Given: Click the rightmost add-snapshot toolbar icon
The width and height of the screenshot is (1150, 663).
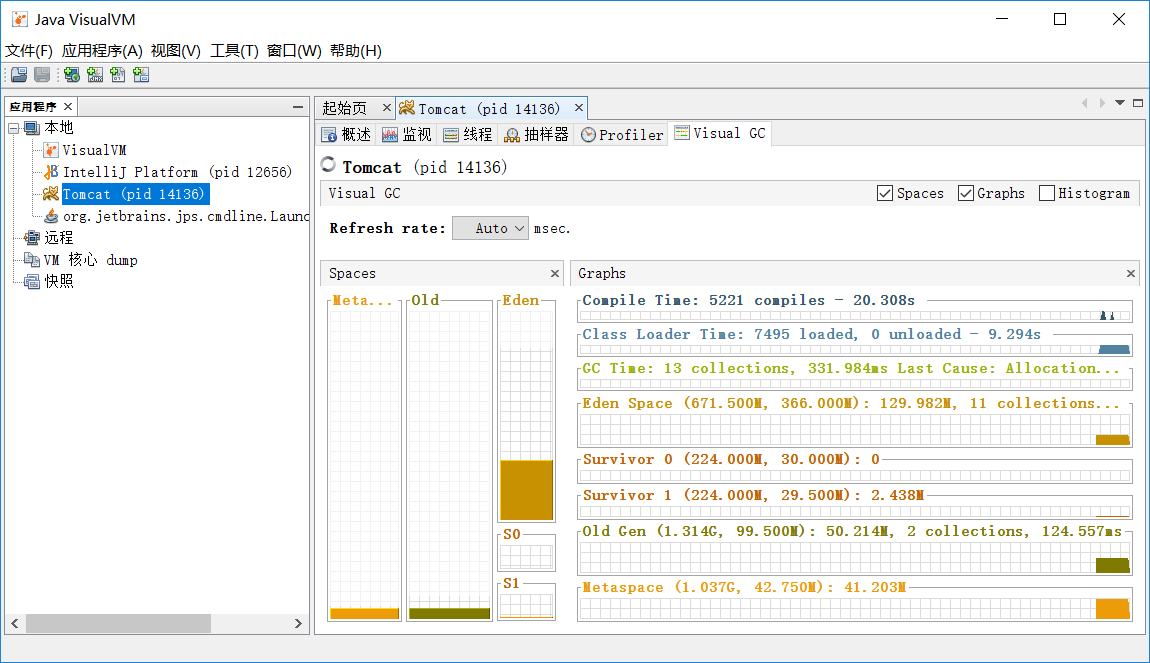Looking at the screenshot, I should (142, 75).
